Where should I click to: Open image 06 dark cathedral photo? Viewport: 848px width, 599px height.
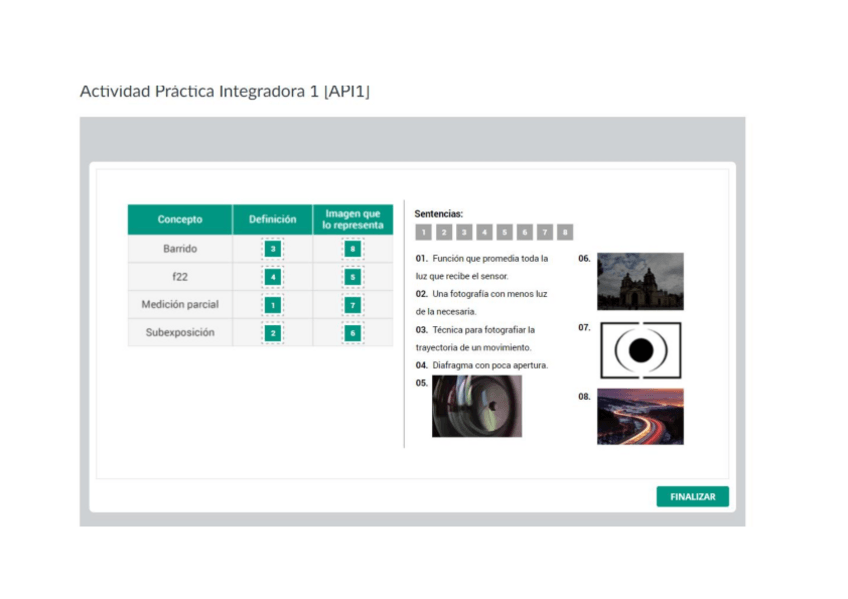(640, 281)
